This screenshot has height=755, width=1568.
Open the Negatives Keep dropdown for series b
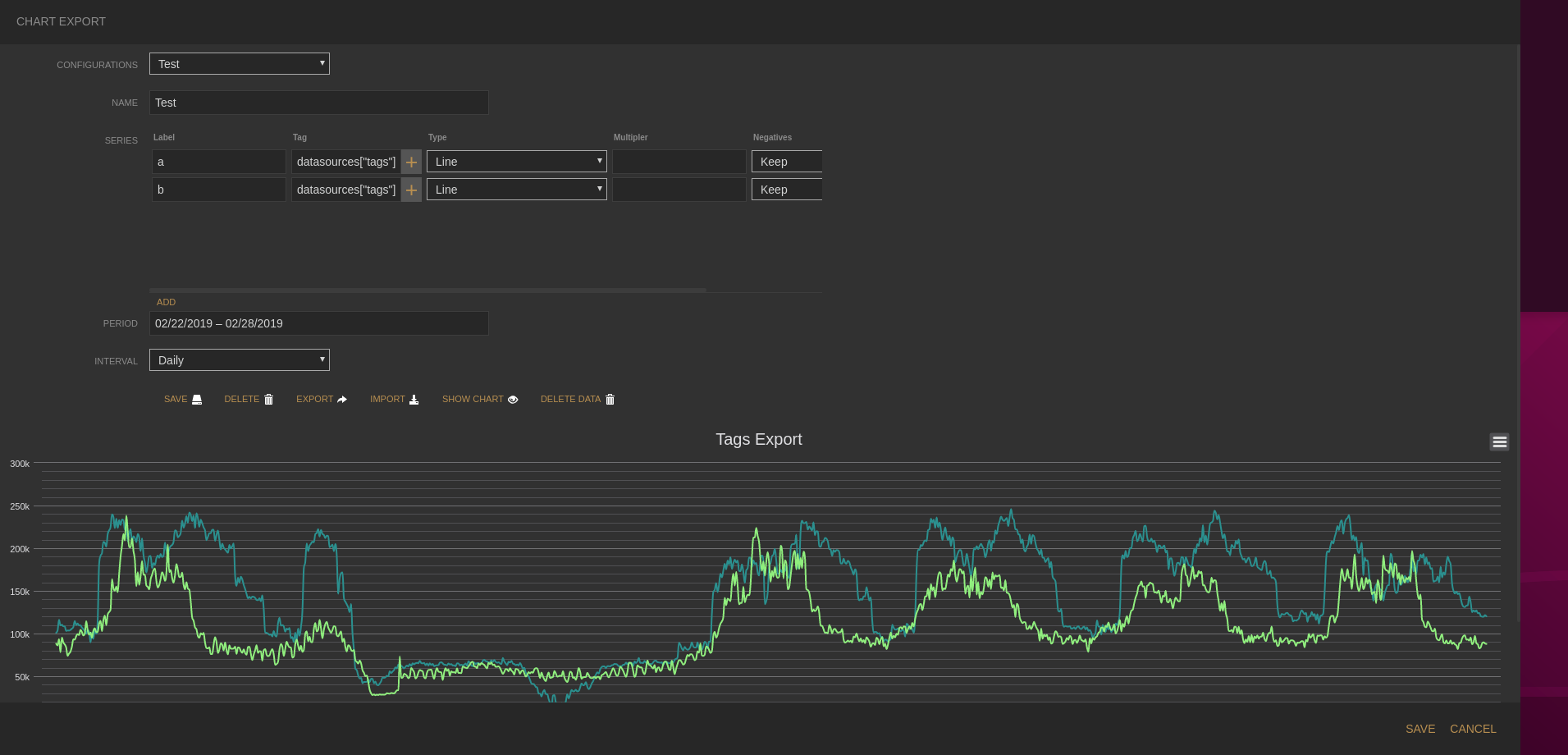tap(786, 190)
